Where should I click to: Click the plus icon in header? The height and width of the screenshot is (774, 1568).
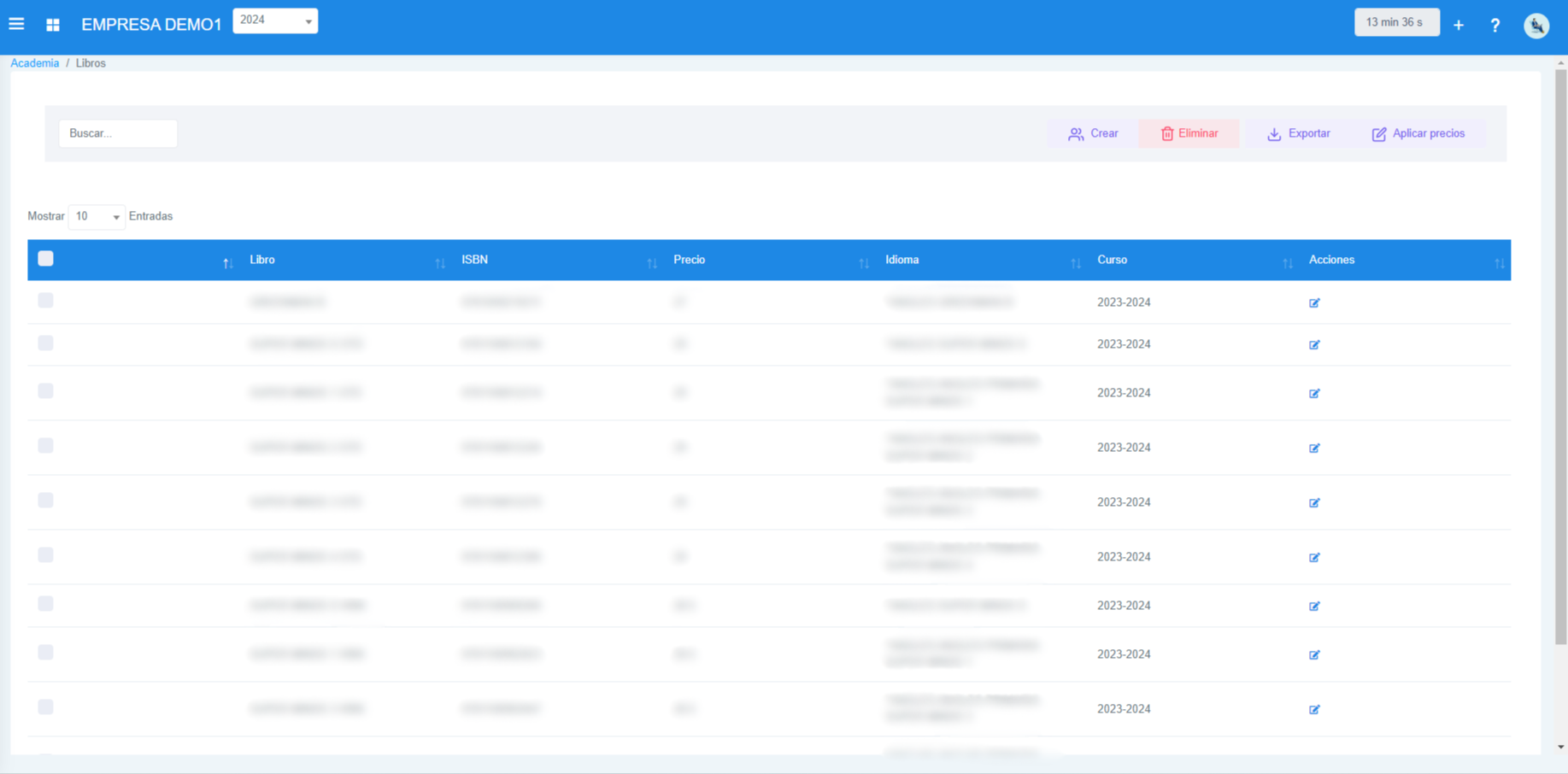pyautogui.click(x=1459, y=26)
